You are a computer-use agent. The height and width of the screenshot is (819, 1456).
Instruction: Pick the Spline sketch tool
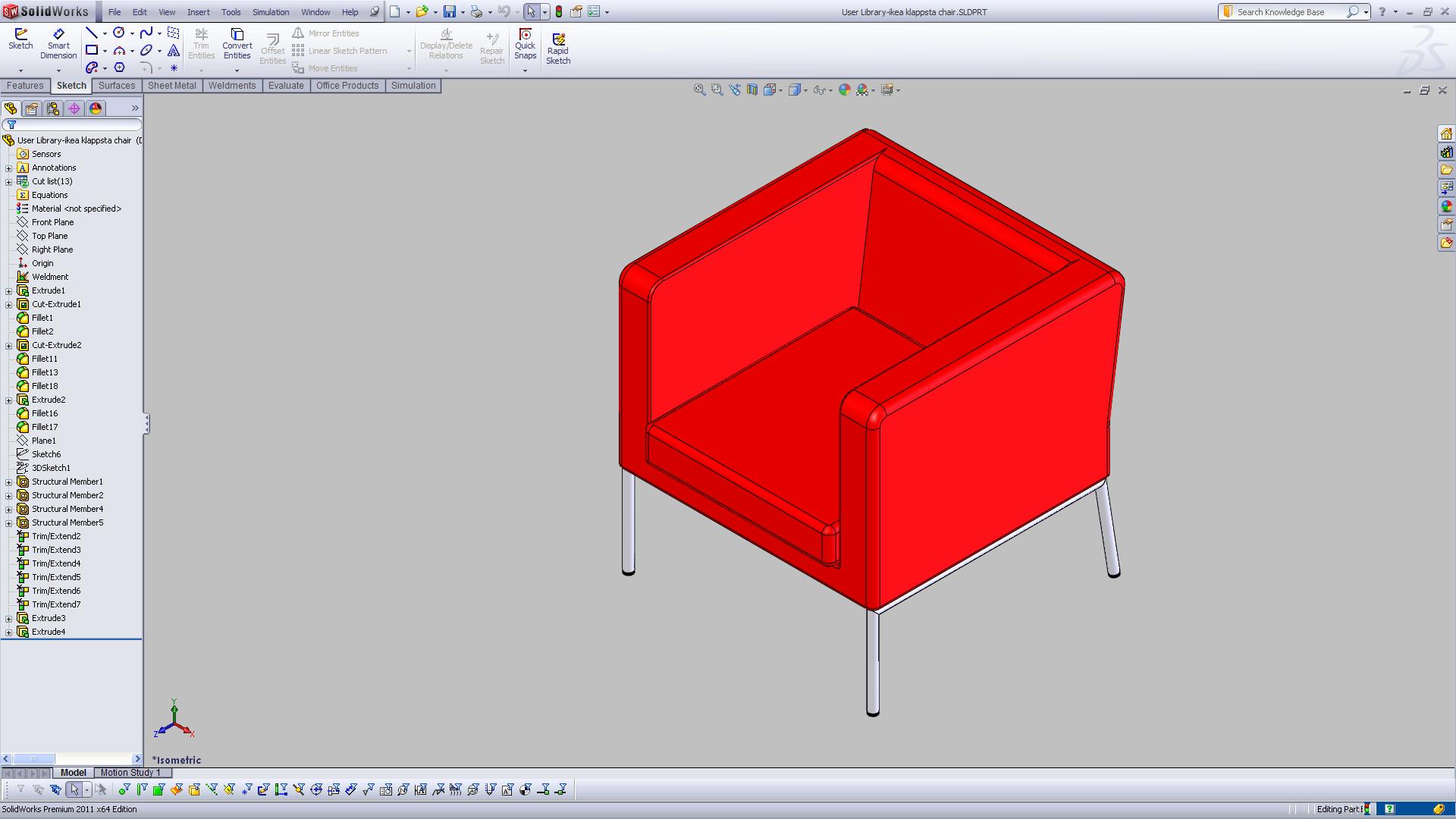point(146,33)
